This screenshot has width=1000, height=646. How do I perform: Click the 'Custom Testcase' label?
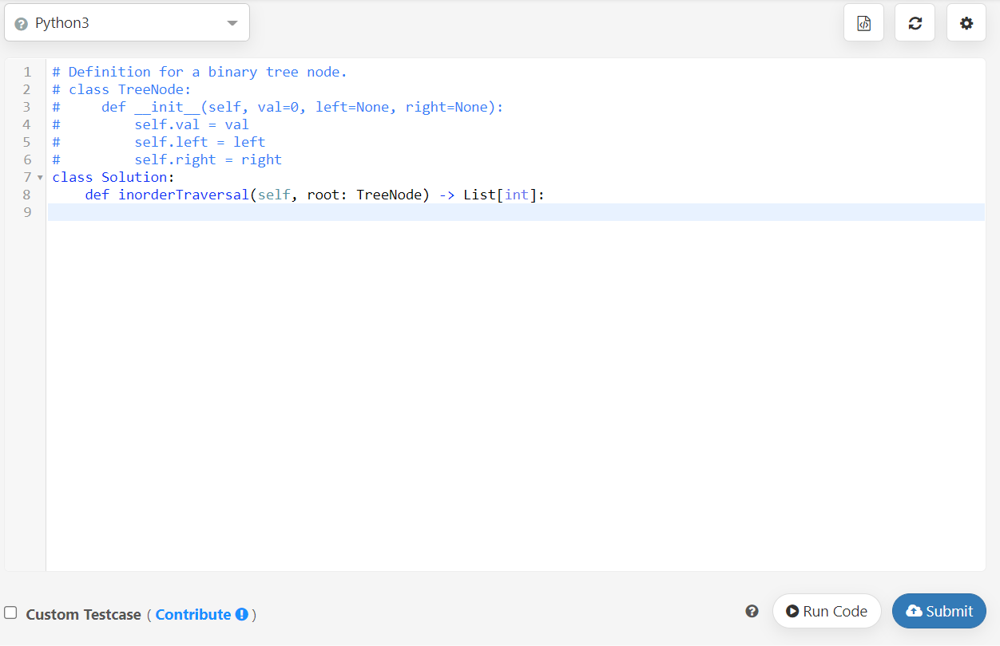[84, 614]
